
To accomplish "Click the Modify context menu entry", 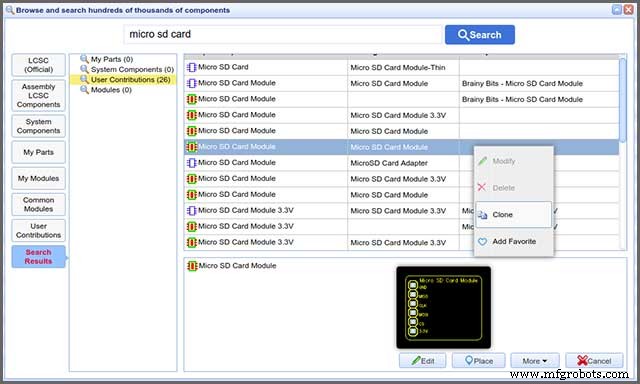I will 513,161.
